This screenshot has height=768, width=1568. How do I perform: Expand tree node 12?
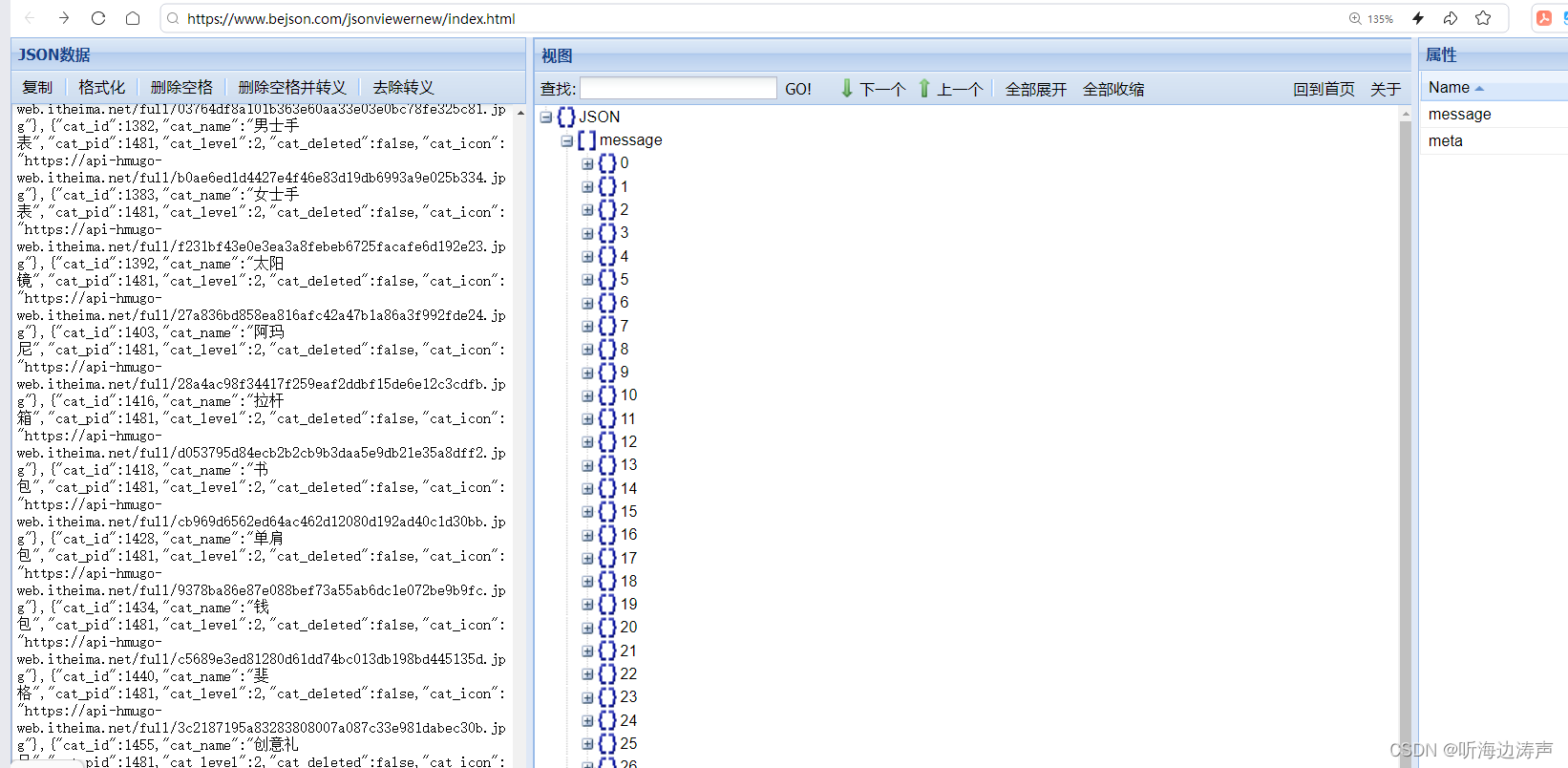[x=587, y=442]
